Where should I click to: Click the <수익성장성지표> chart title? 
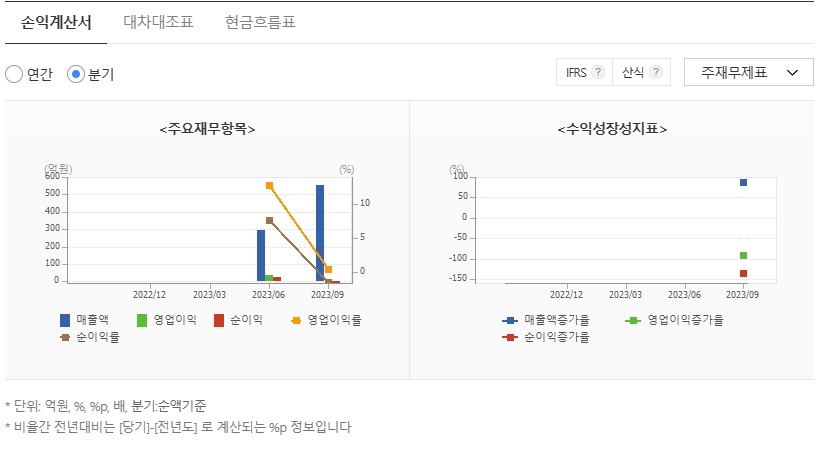coord(612,129)
